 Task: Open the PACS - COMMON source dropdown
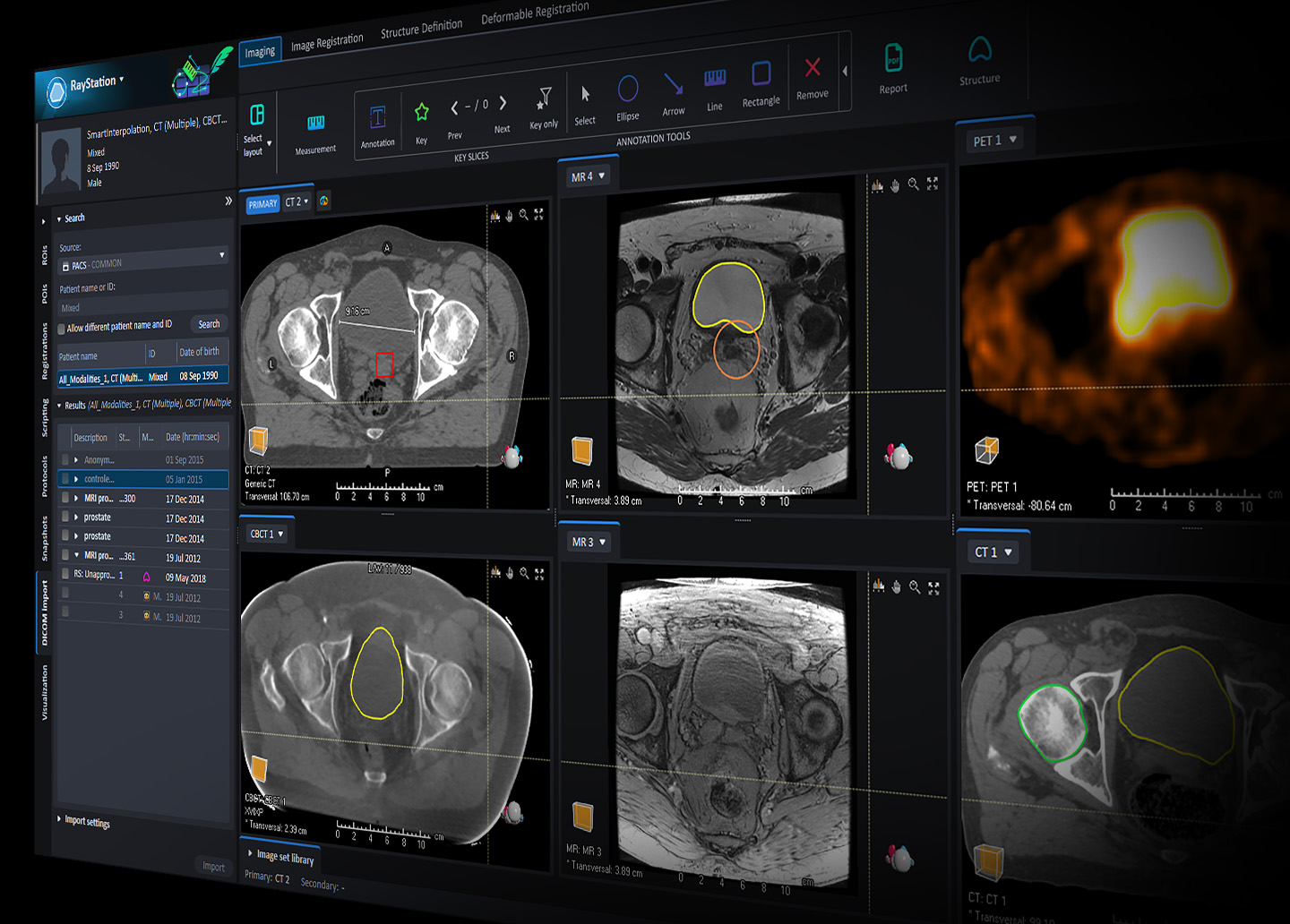(142, 261)
